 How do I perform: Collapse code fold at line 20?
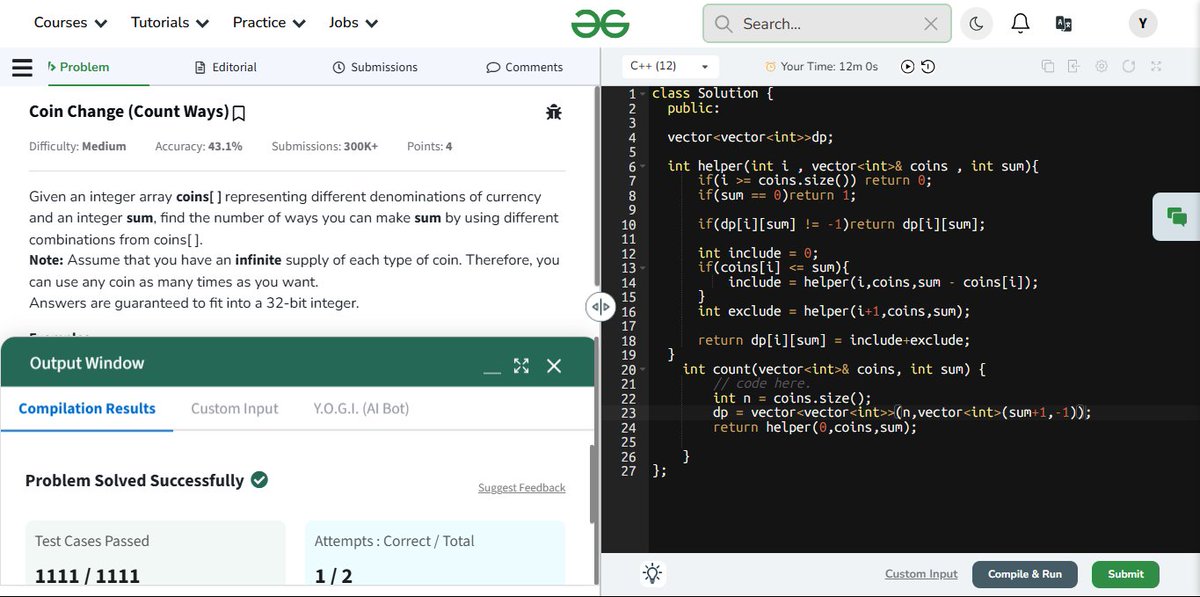(x=642, y=370)
